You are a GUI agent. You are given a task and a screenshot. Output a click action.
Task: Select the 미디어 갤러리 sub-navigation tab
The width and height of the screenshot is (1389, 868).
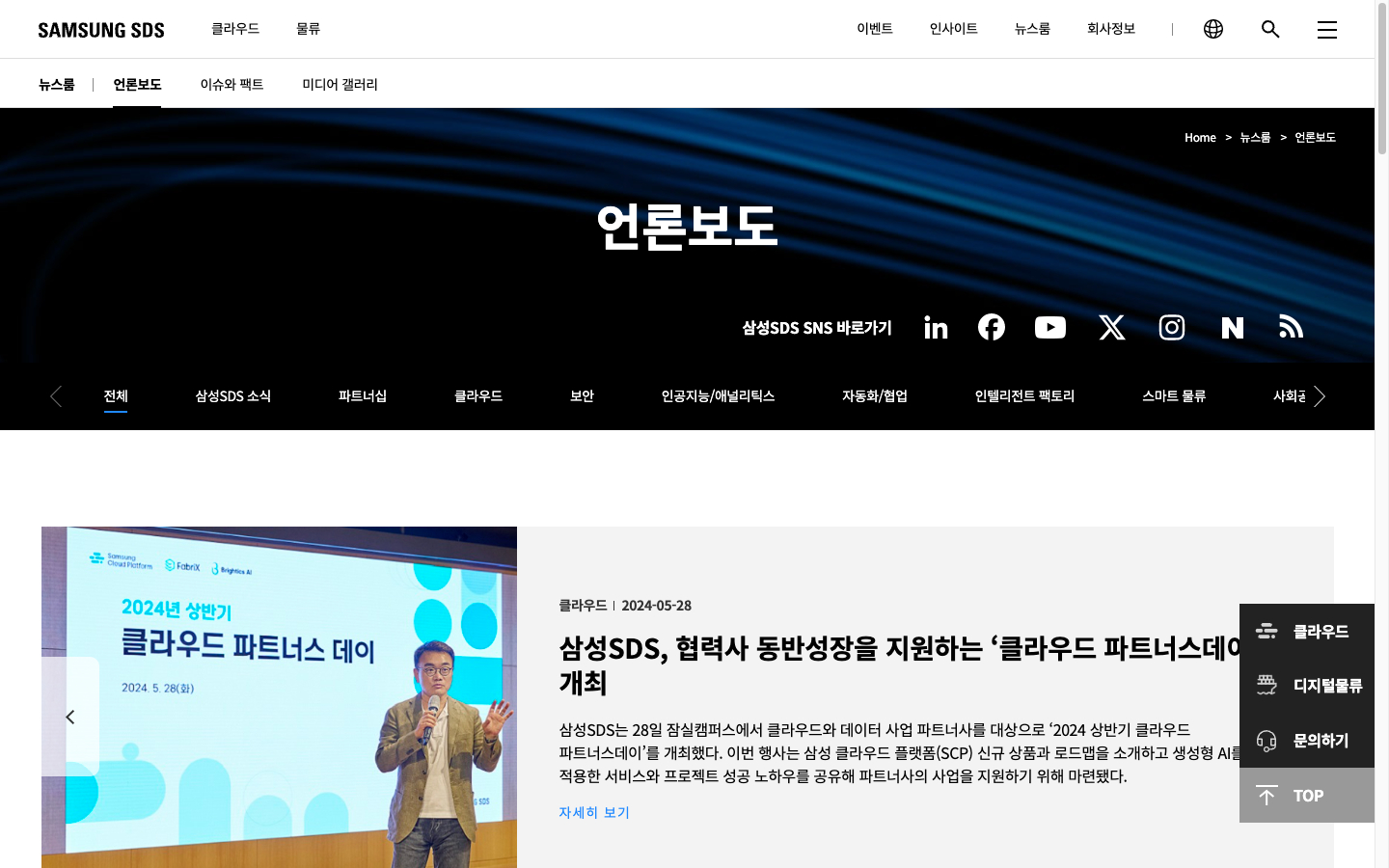point(340,85)
